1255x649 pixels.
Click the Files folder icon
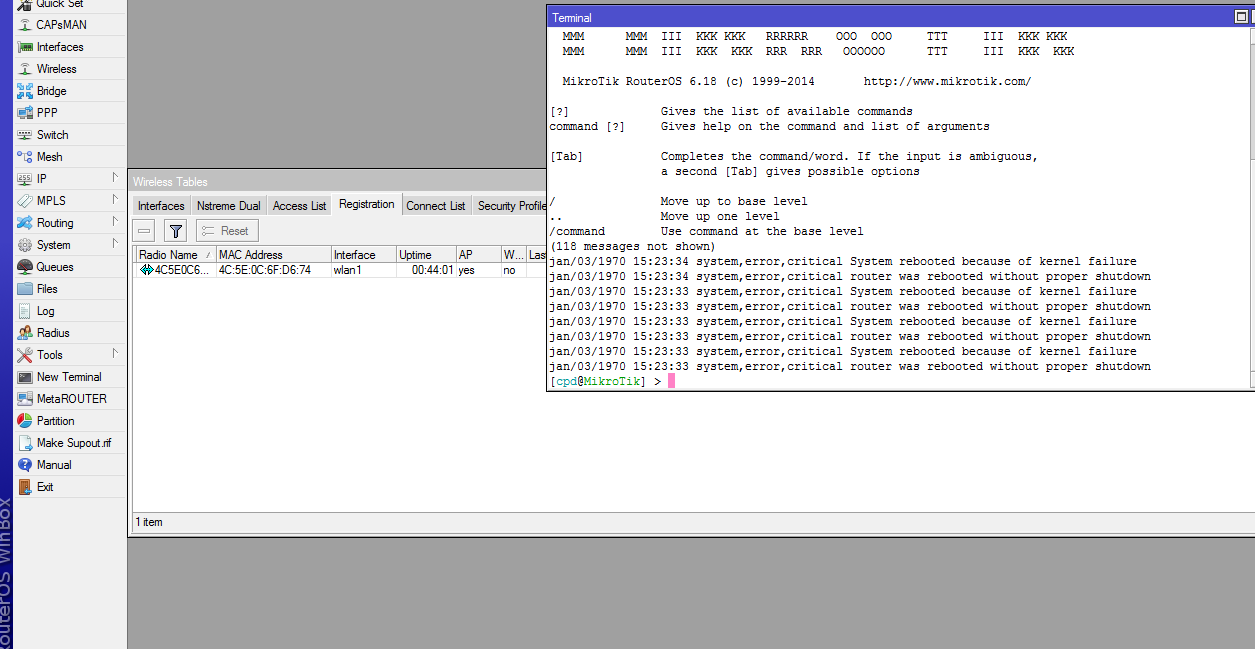pyautogui.click(x=25, y=289)
